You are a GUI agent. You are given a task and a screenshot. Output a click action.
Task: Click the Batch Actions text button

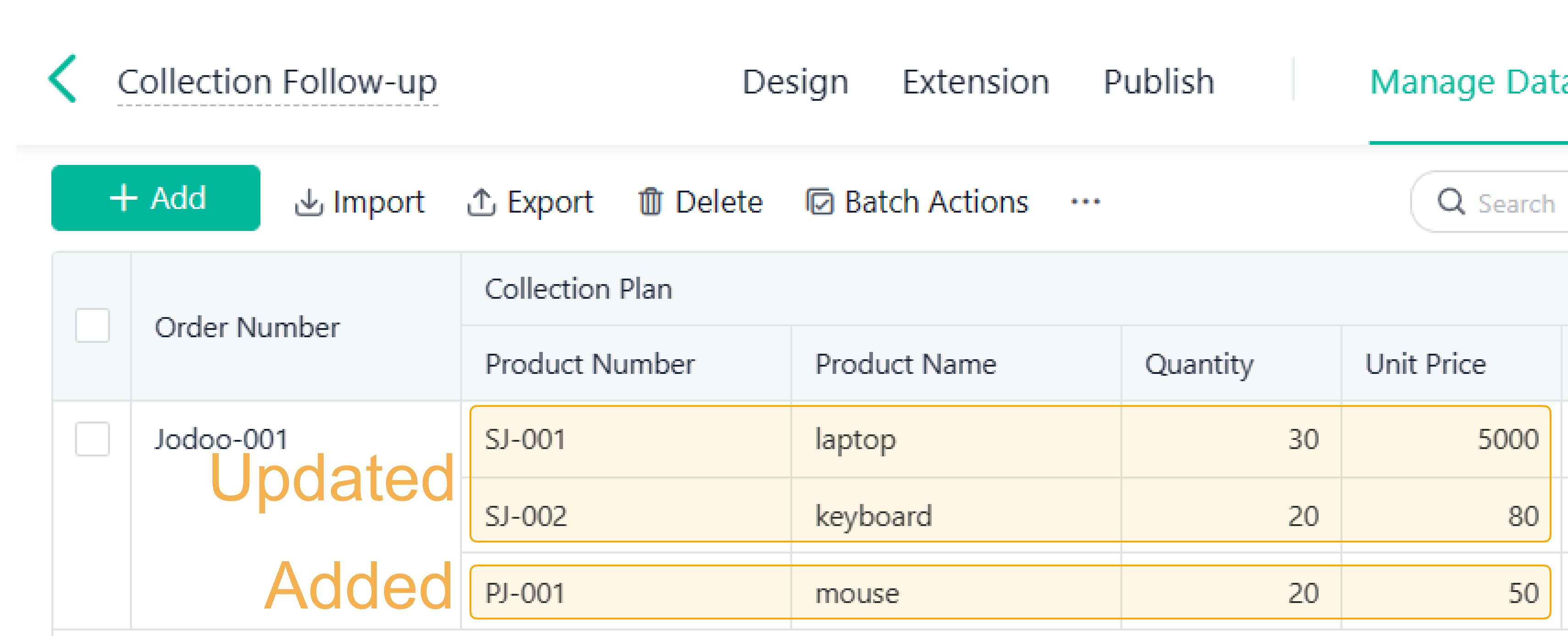936,202
